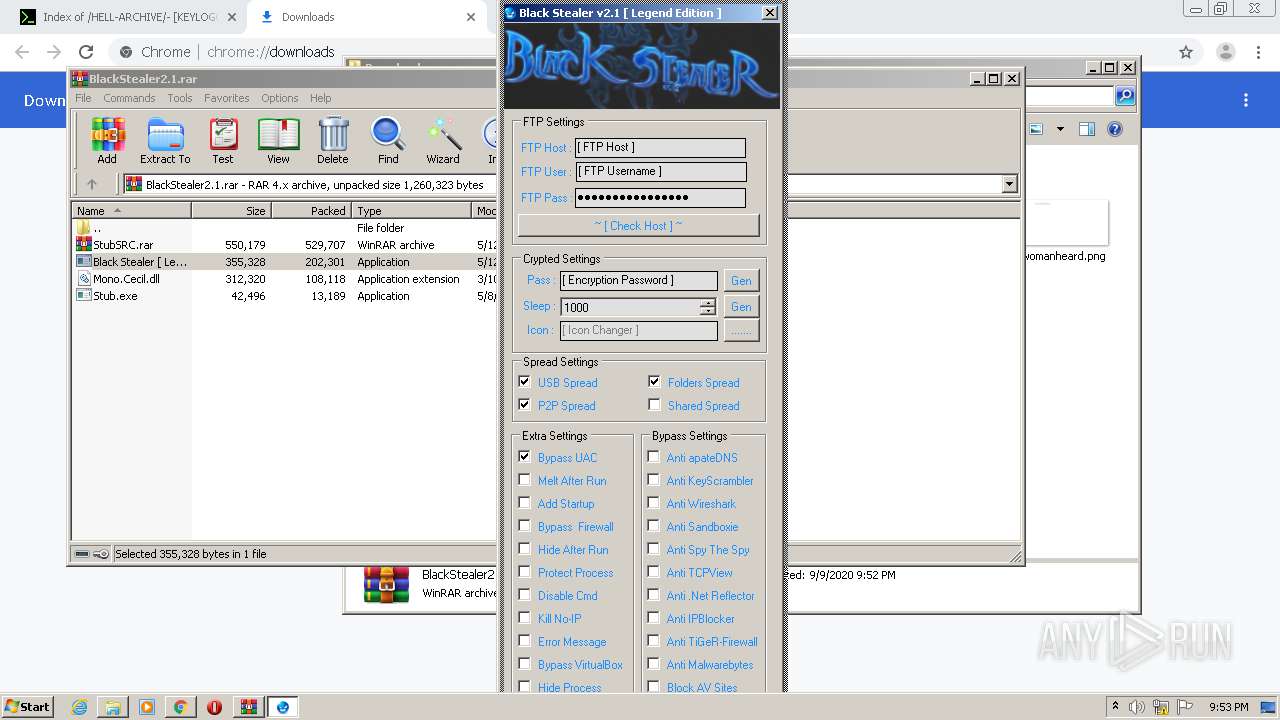Open Internet Explorer from the taskbar
Viewport: 1280px width, 720px height.
pos(80,707)
